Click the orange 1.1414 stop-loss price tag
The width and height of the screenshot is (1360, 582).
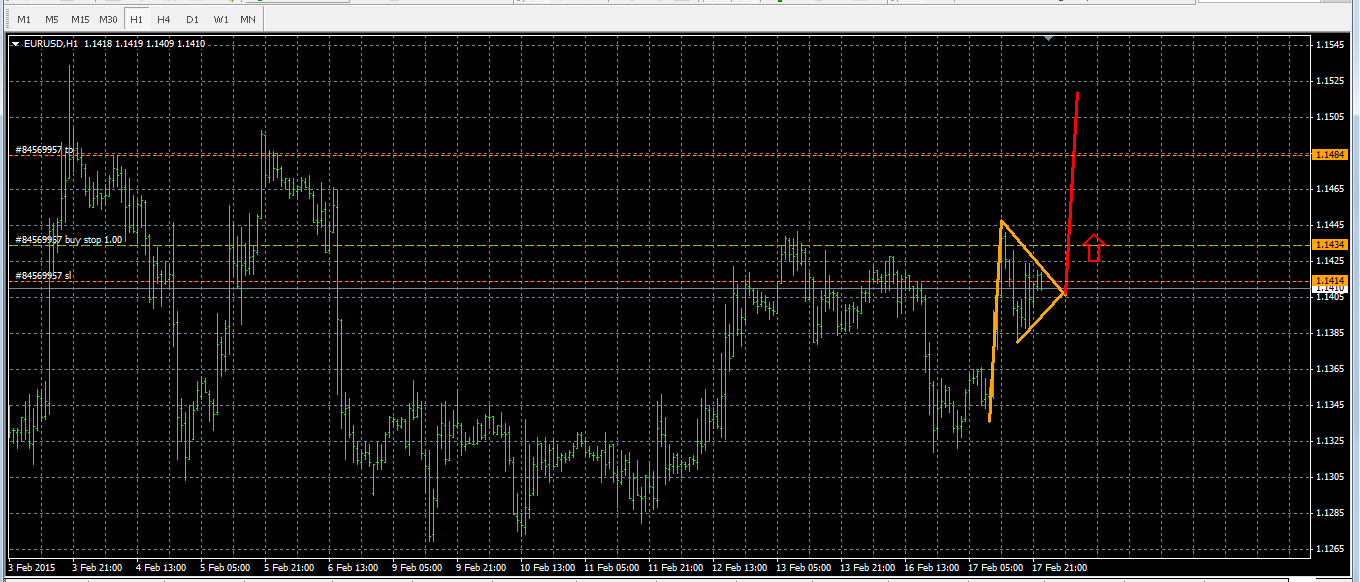tap(1329, 280)
